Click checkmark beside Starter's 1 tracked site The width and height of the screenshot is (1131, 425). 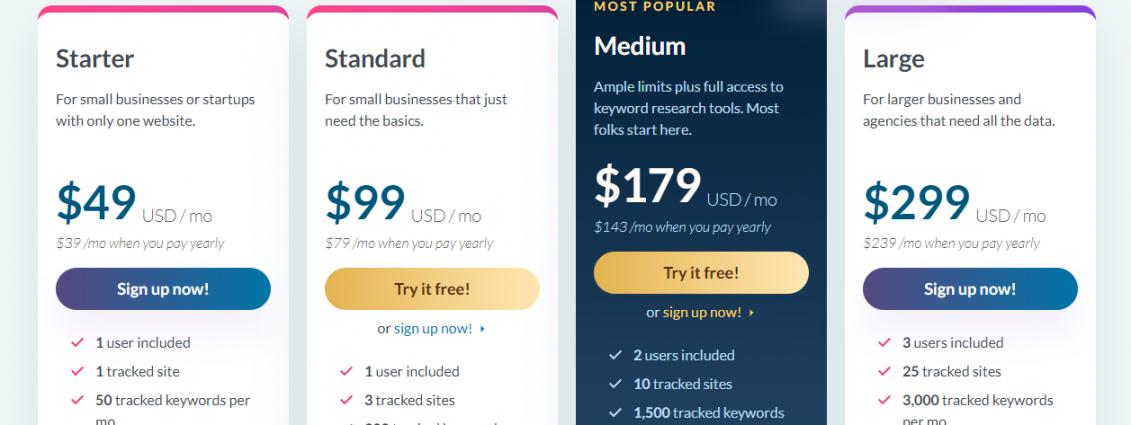tap(77, 371)
